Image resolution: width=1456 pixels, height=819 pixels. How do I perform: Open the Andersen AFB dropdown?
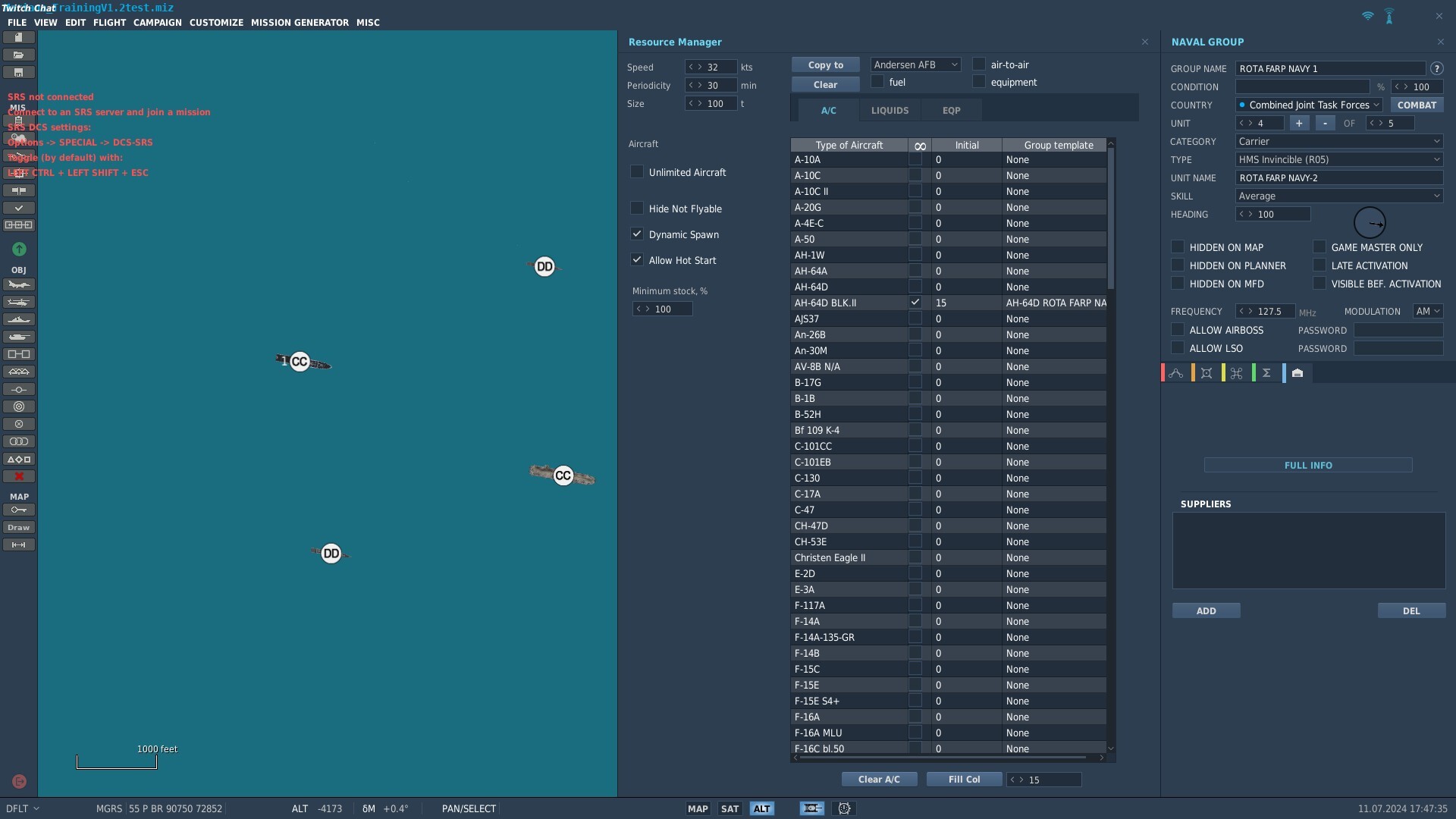[x=916, y=65]
